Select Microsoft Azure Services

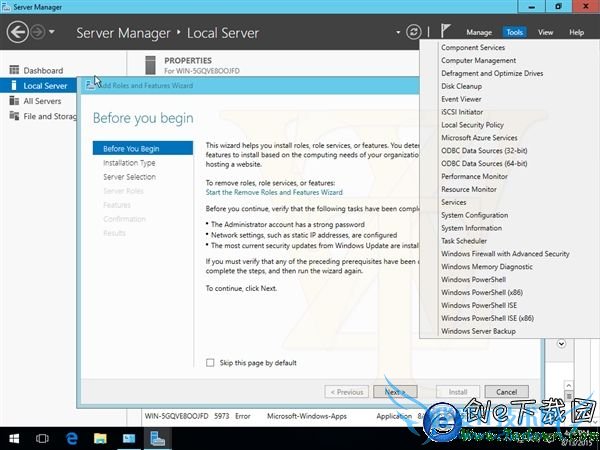point(479,138)
